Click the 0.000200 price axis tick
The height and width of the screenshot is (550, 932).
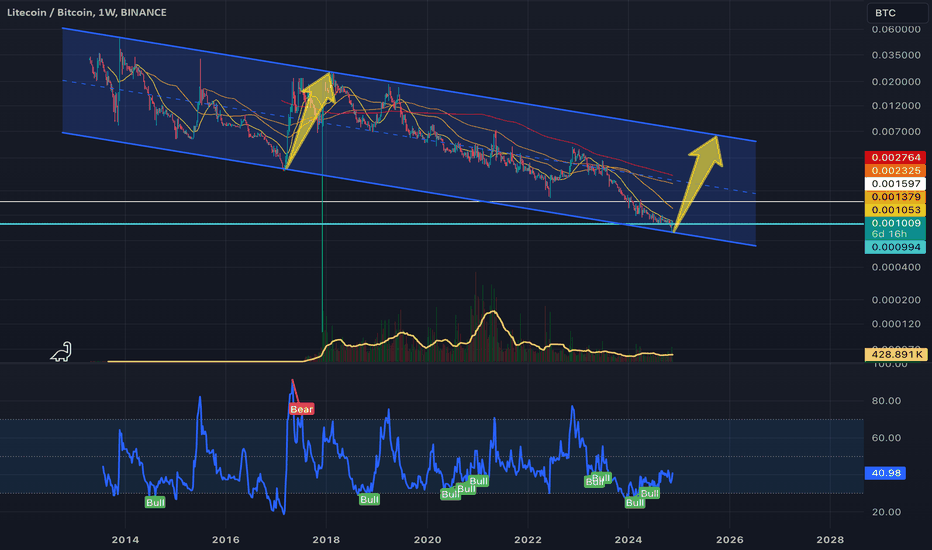tap(896, 300)
